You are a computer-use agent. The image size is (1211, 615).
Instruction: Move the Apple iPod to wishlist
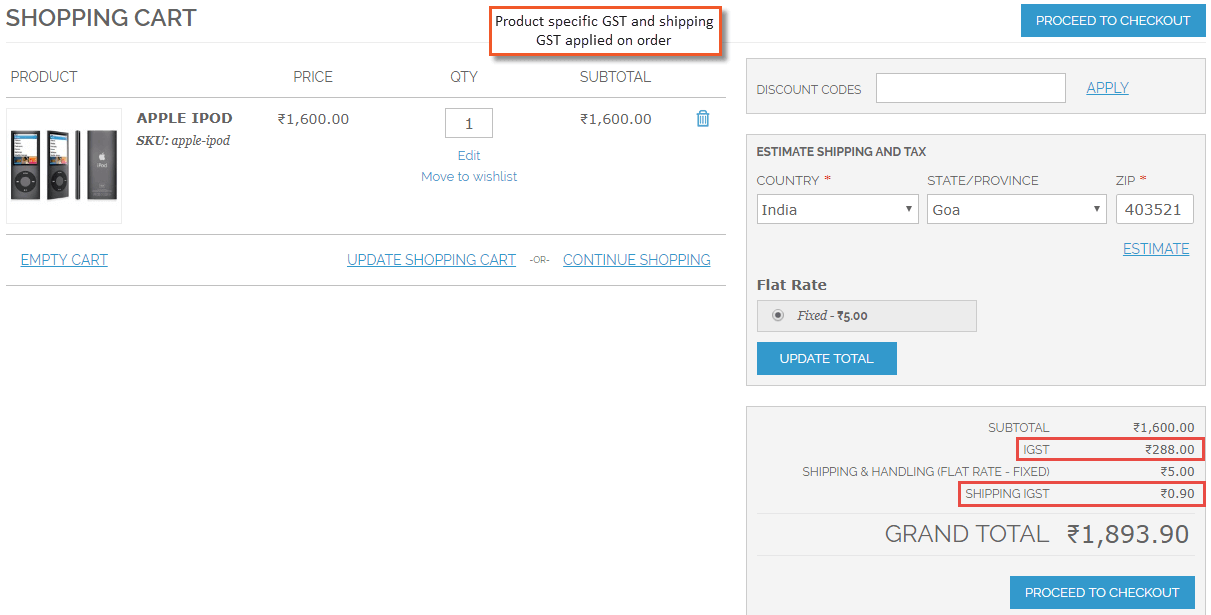tap(469, 176)
